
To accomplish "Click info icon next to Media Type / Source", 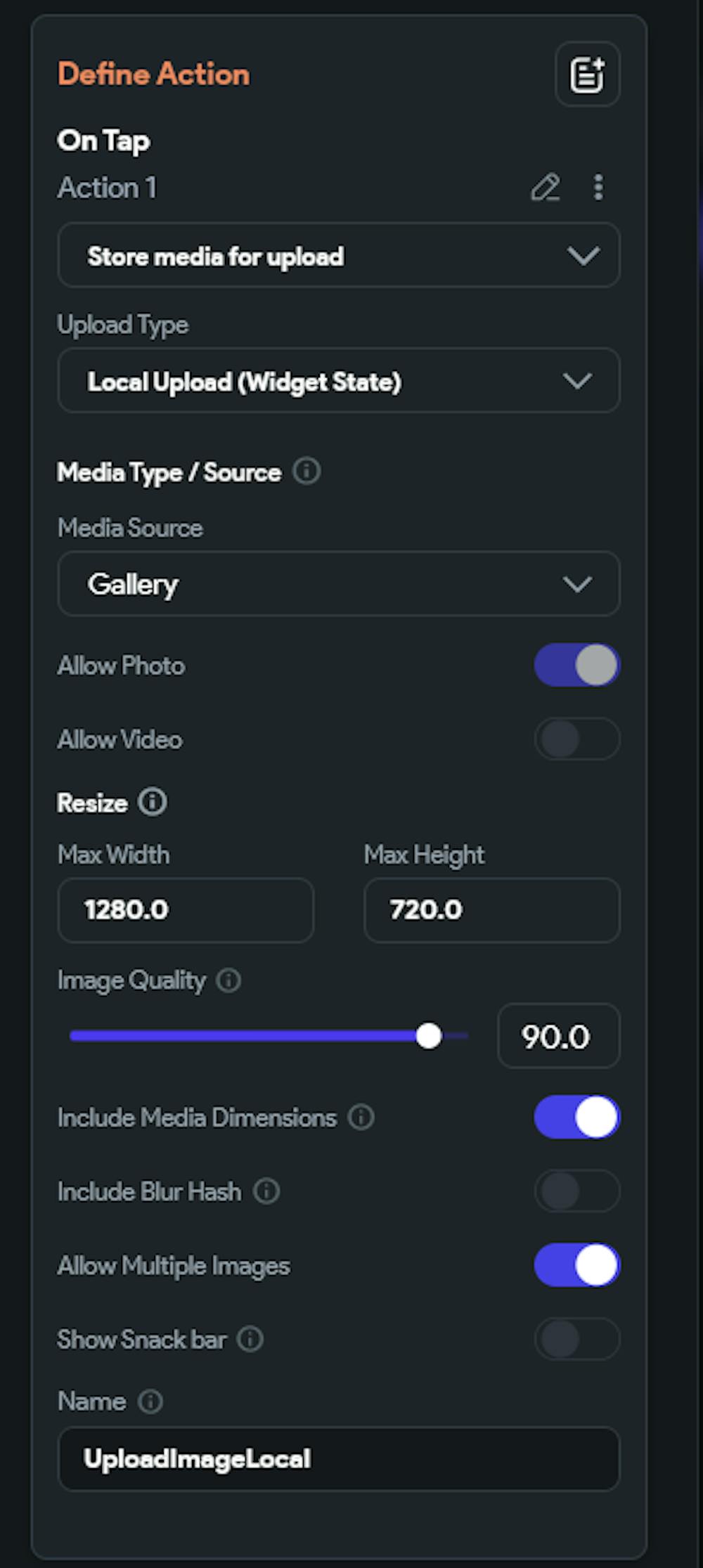I will click(x=307, y=471).
